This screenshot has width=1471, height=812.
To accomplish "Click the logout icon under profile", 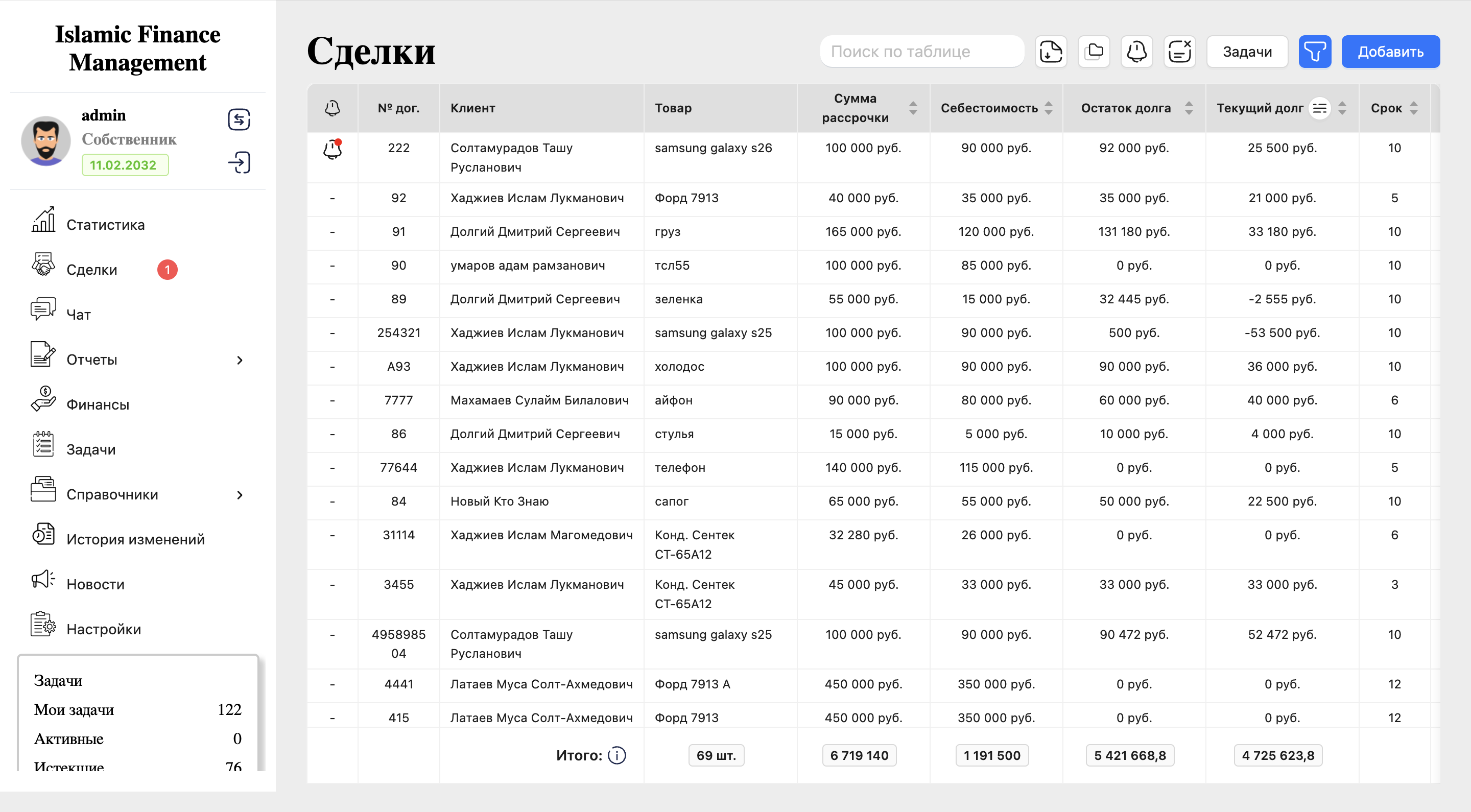I will pos(239,163).
